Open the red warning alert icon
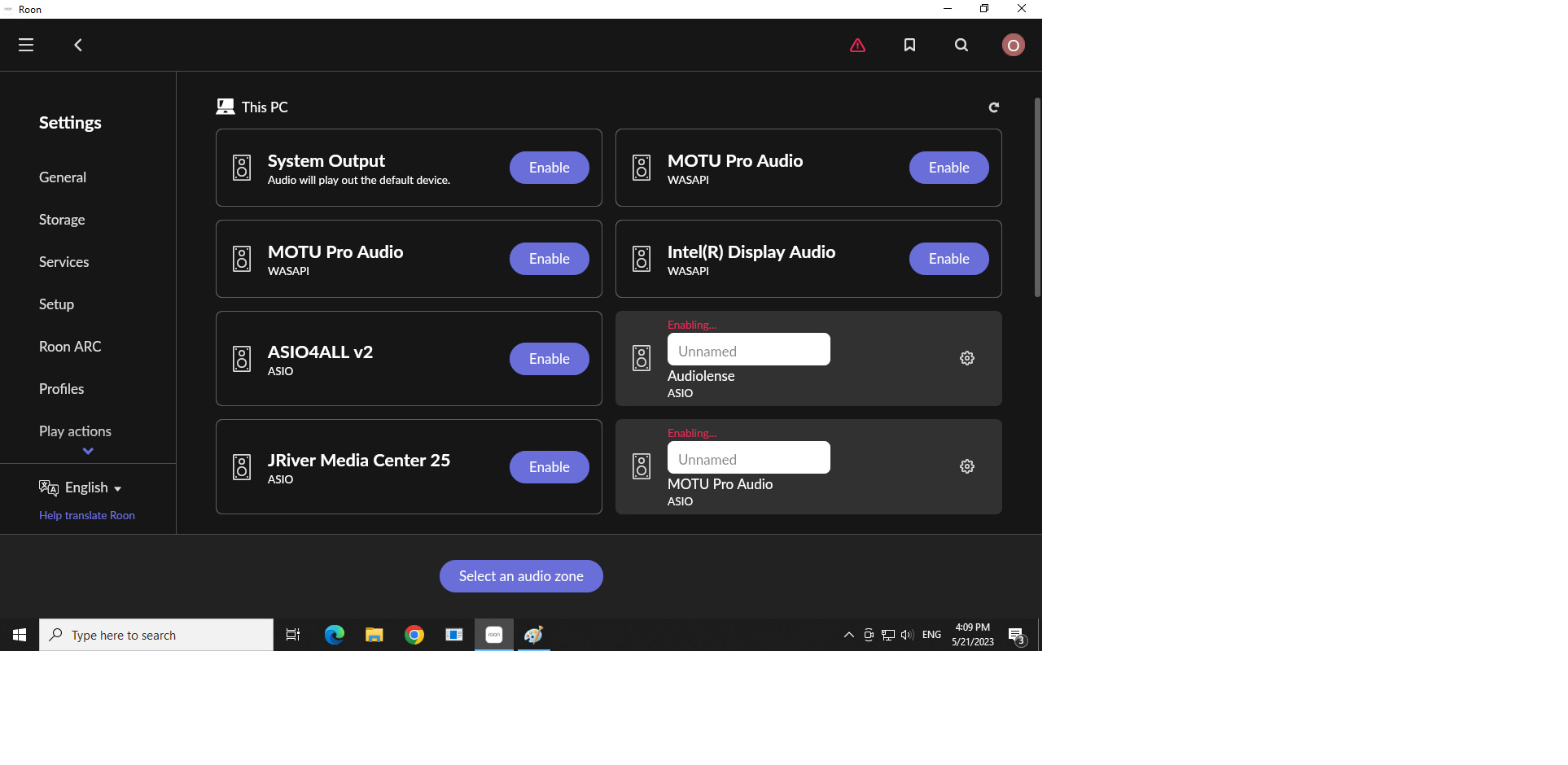Image resolution: width=1568 pixels, height=765 pixels. [857, 45]
